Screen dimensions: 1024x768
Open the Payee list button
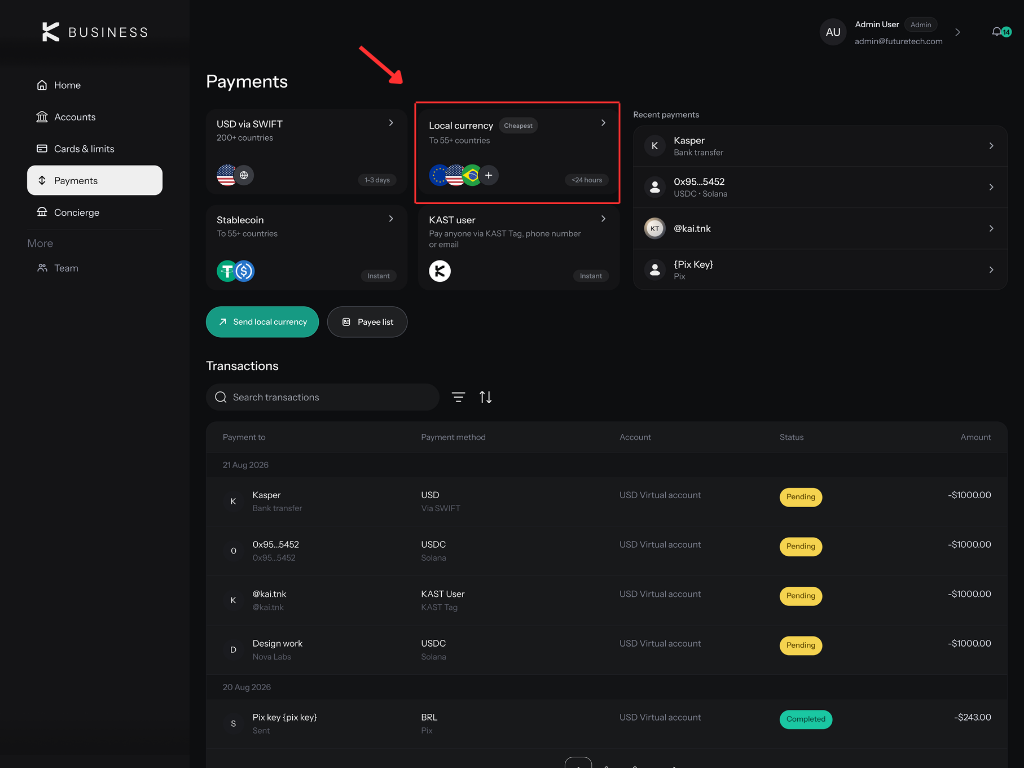pyautogui.click(x=367, y=322)
